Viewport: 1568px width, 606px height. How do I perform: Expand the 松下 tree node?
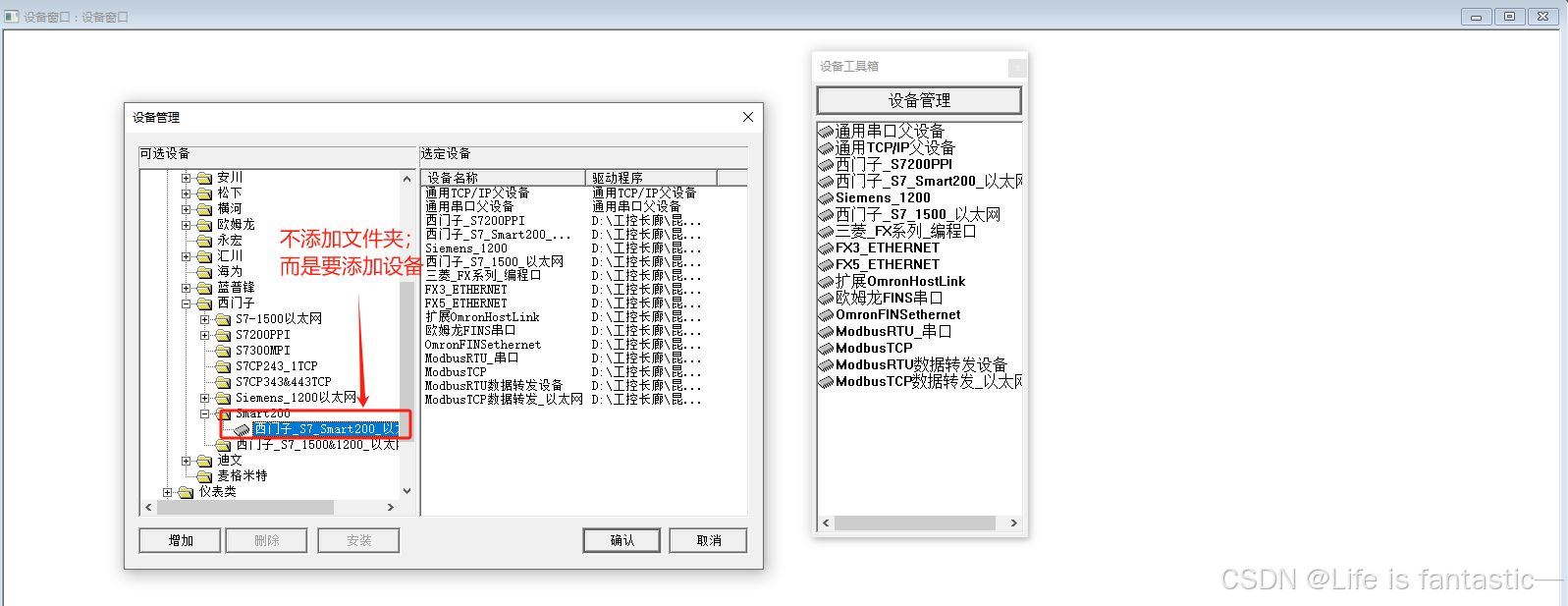tap(187, 193)
